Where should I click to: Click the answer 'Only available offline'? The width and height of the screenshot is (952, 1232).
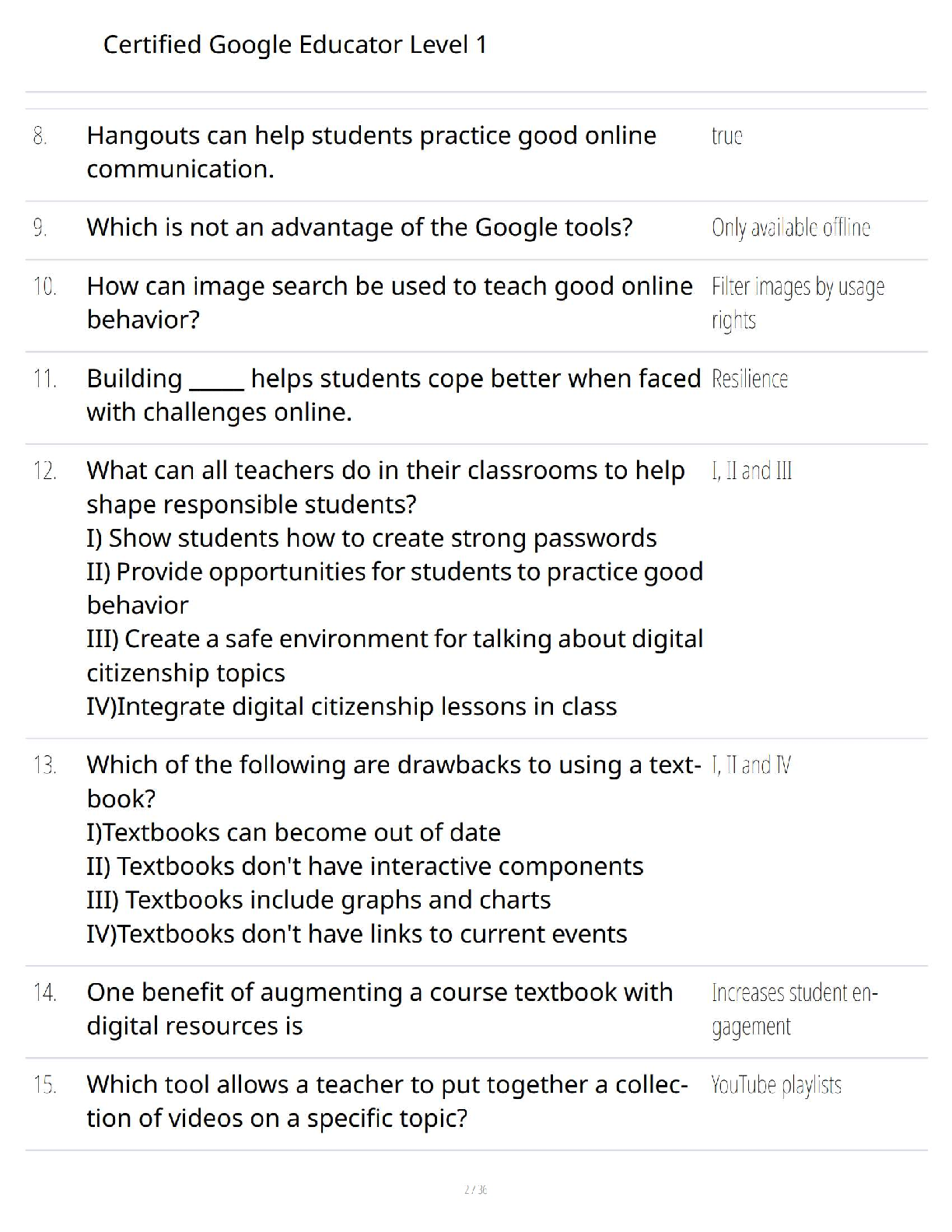[x=790, y=227]
